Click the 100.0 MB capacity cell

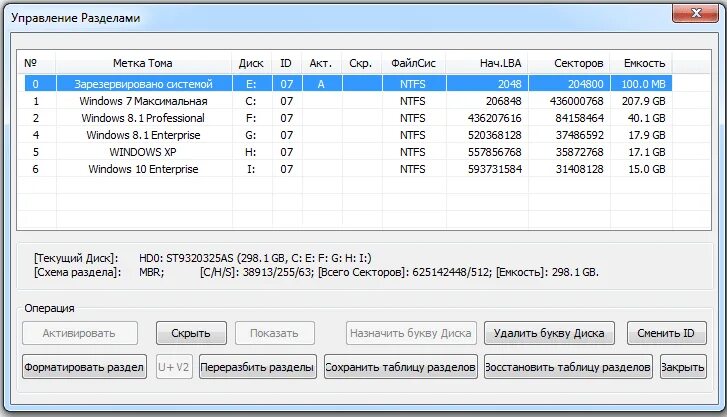[x=643, y=84]
